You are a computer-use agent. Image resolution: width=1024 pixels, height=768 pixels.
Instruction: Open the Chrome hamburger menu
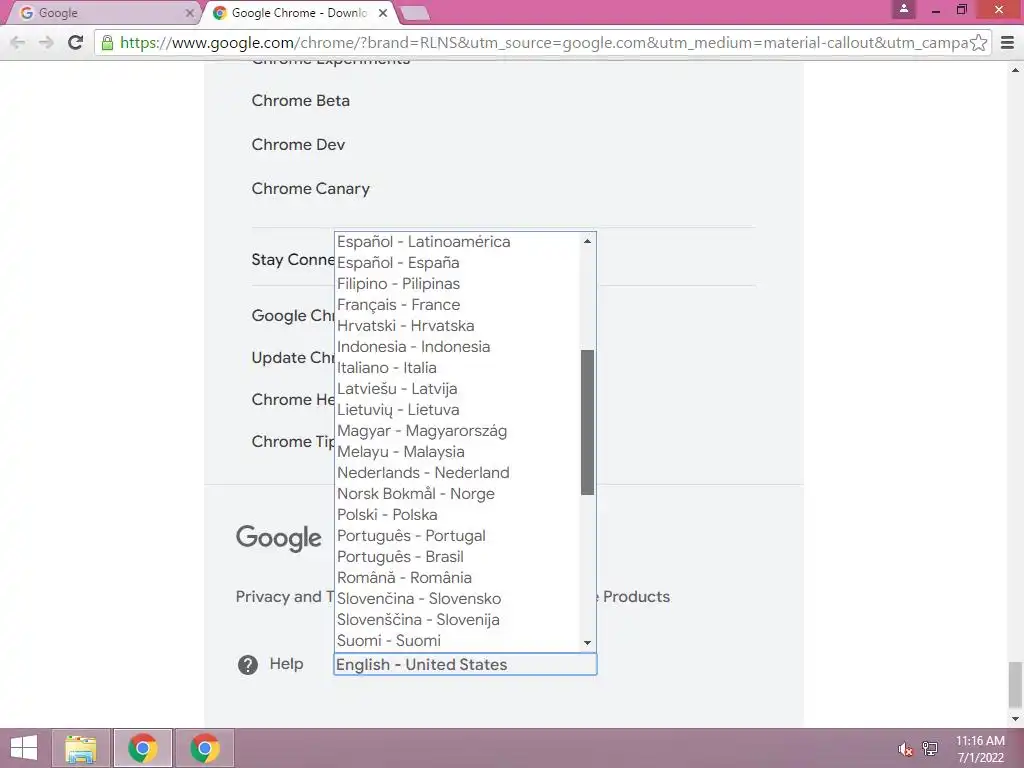1007,42
